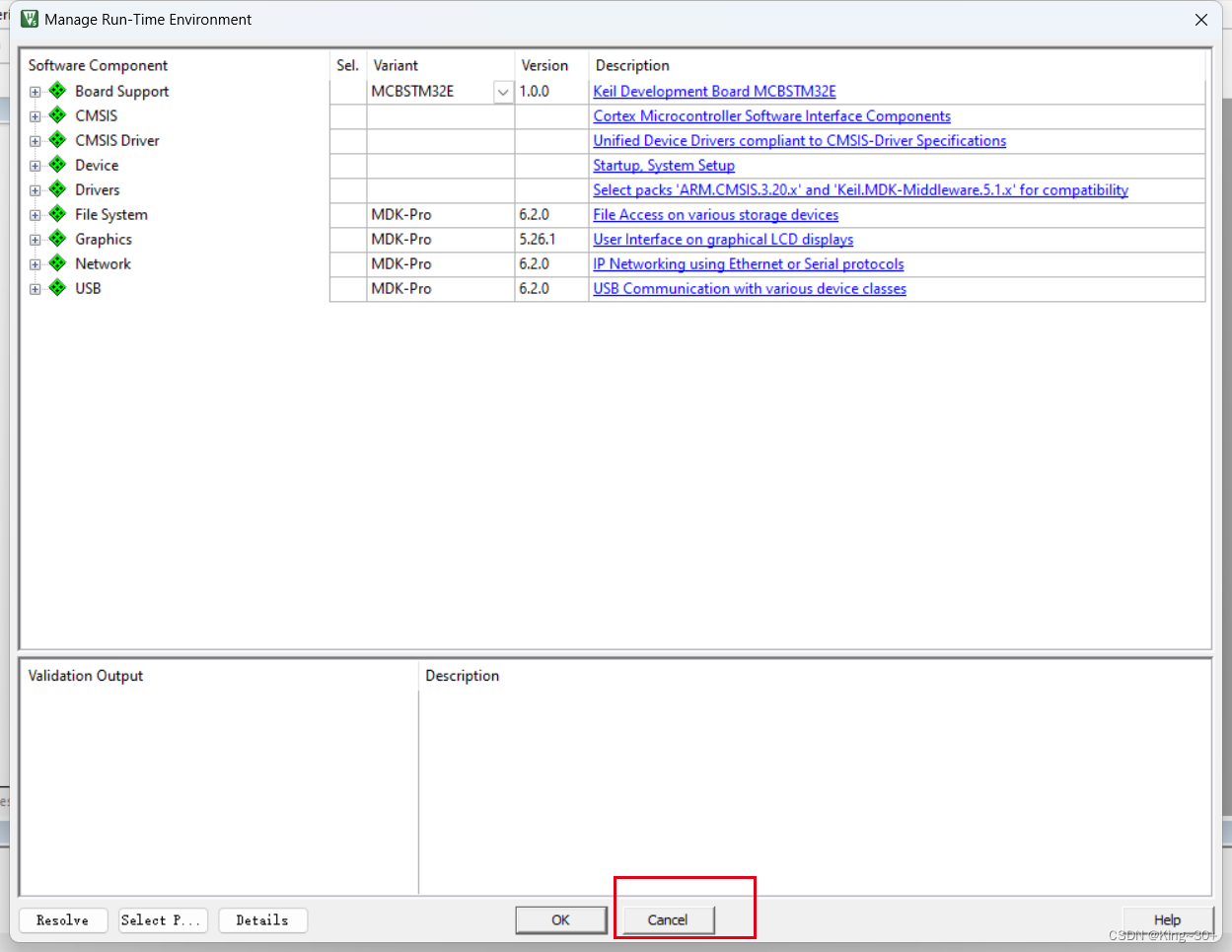Image resolution: width=1232 pixels, height=952 pixels.
Task: Open User Interface on graphical LCD displays link
Action: click(723, 239)
